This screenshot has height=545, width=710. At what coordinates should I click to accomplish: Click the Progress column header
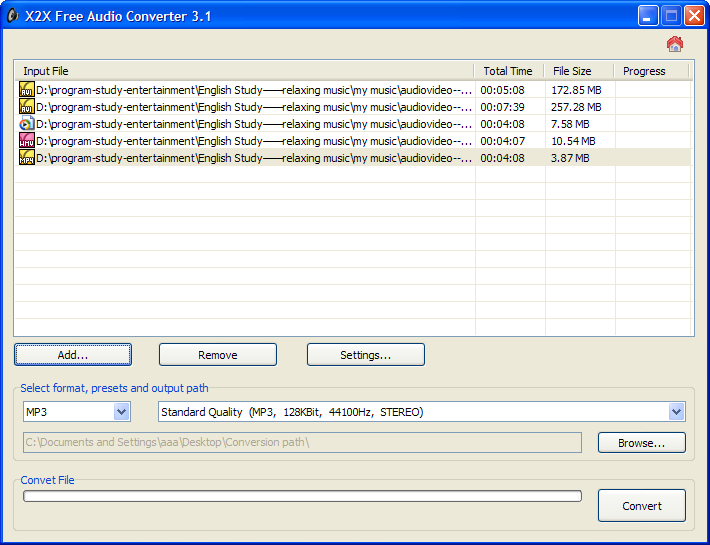[x=652, y=71]
